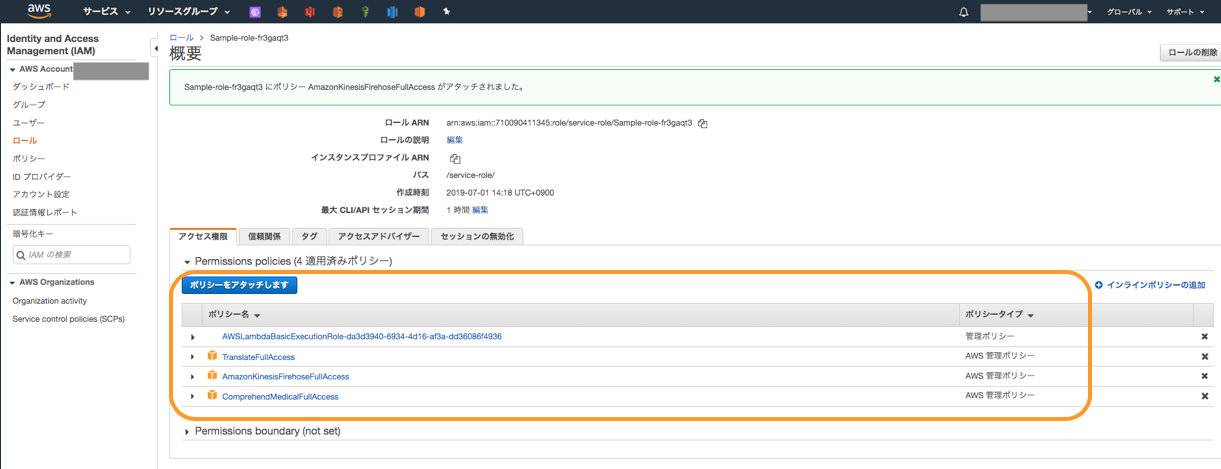This screenshot has width=1221, height=469.
Task: Detach ComprehendMedicalFullAccess policy with its X
Action: [x=1205, y=397]
